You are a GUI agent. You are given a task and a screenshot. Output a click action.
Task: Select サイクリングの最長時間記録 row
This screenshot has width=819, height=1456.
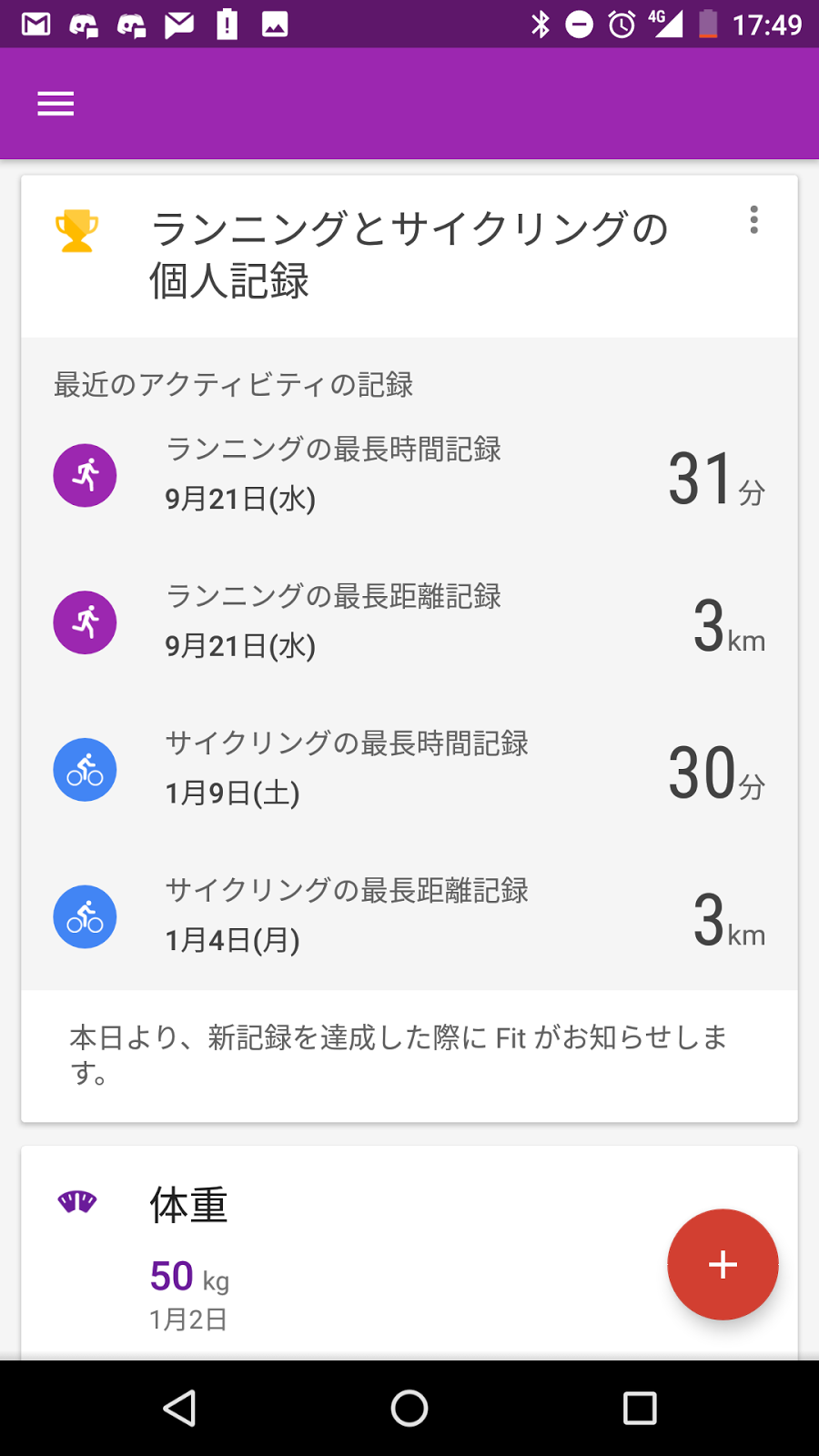[x=346, y=743]
